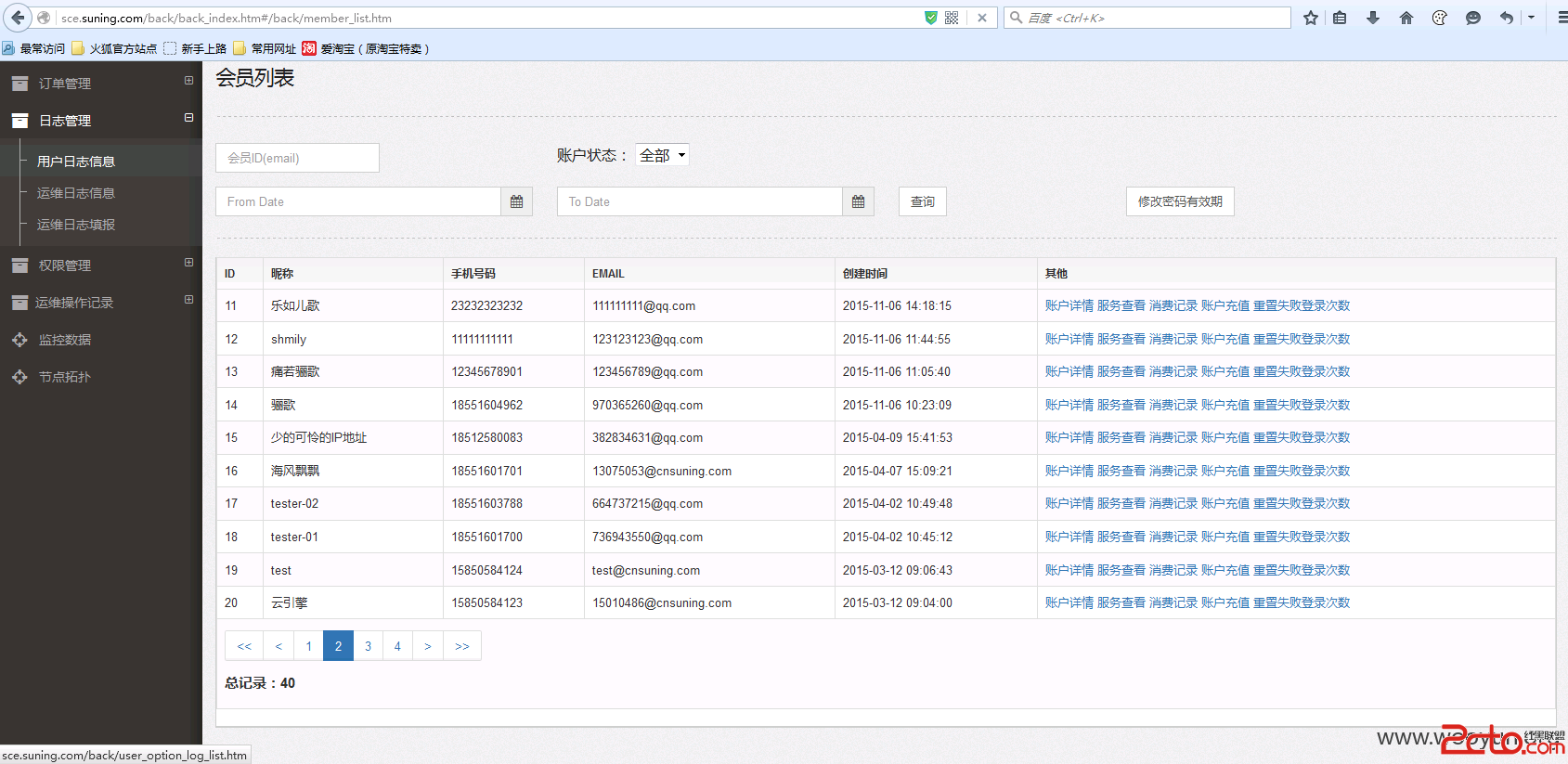Click the current page 2 button
The height and width of the screenshot is (764, 1568).
(x=338, y=646)
